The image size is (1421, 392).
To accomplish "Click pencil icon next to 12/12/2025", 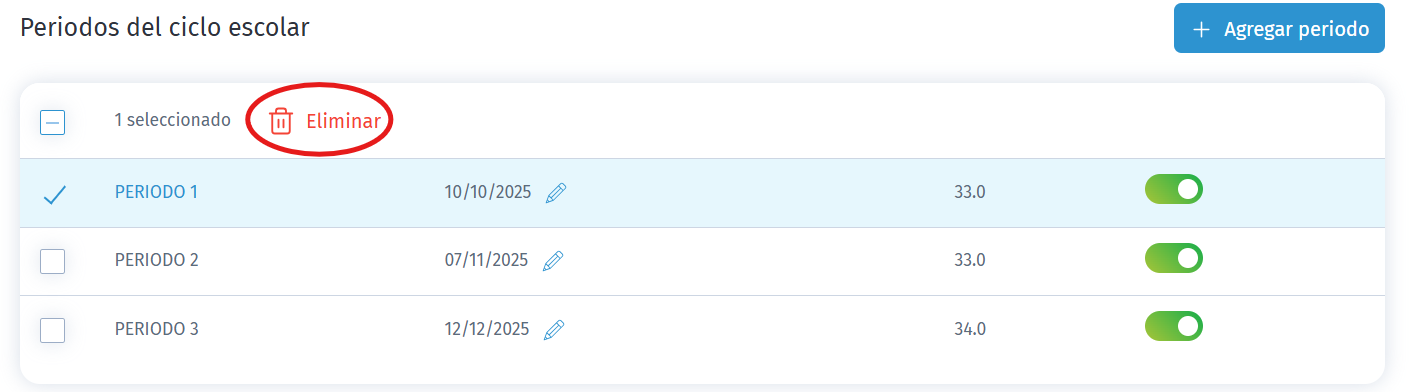I will [554, 329].
